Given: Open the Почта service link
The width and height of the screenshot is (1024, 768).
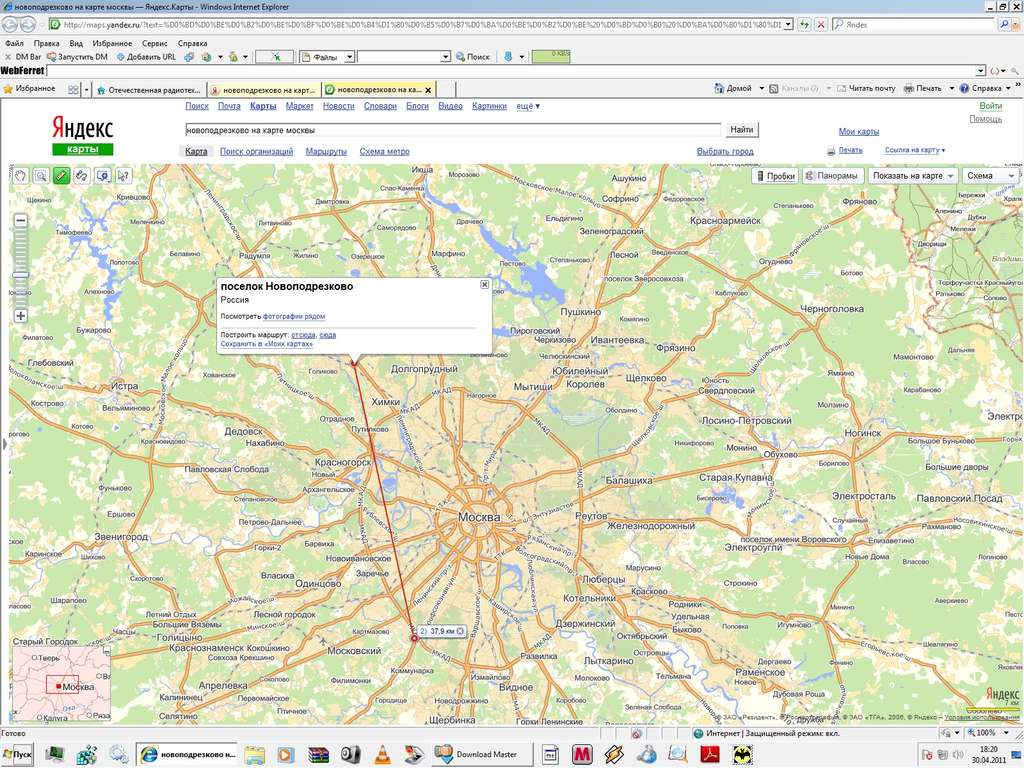Looking at the screenshot, I should tap(229, 106).
